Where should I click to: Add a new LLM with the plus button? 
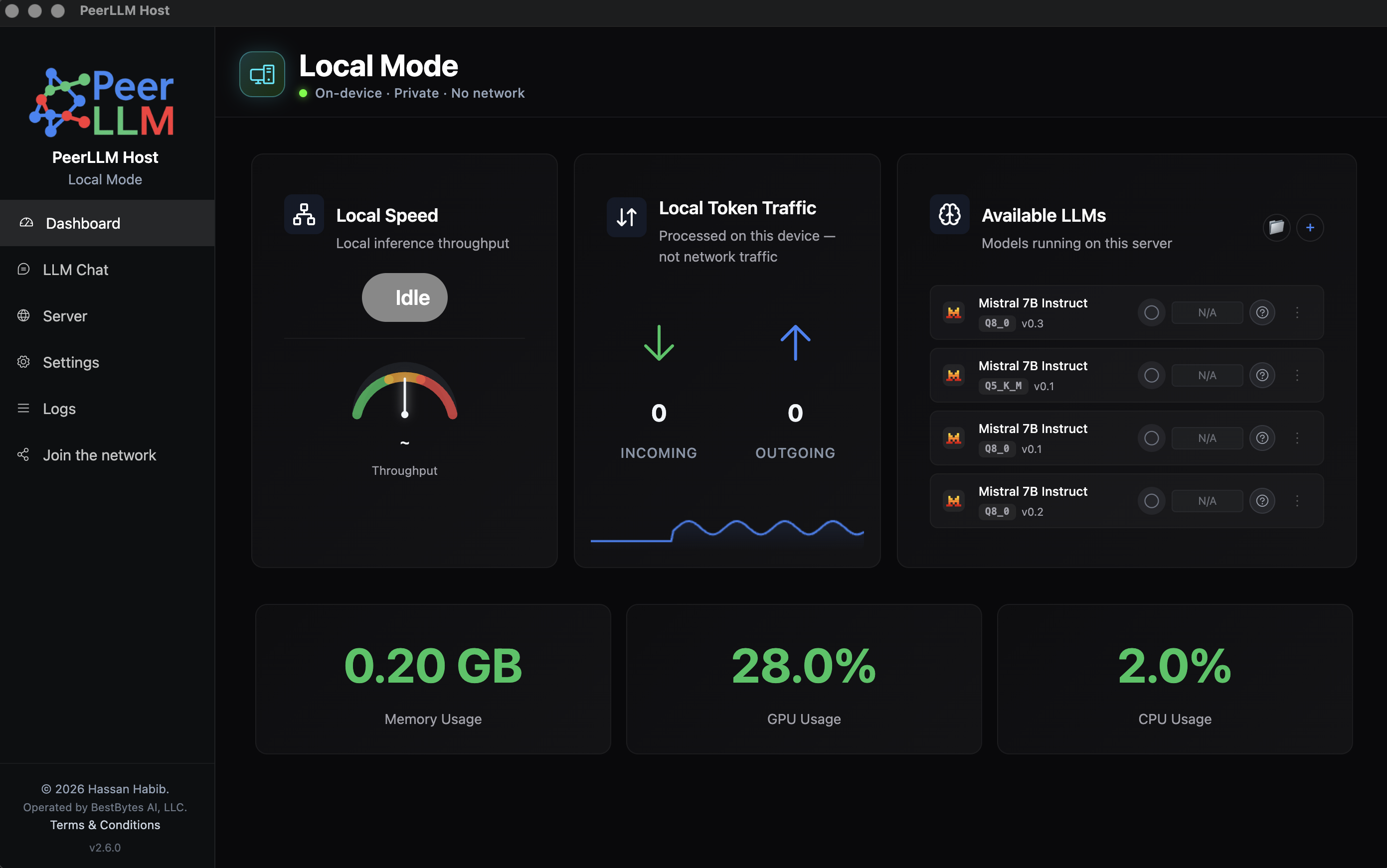pos(1310,228)
